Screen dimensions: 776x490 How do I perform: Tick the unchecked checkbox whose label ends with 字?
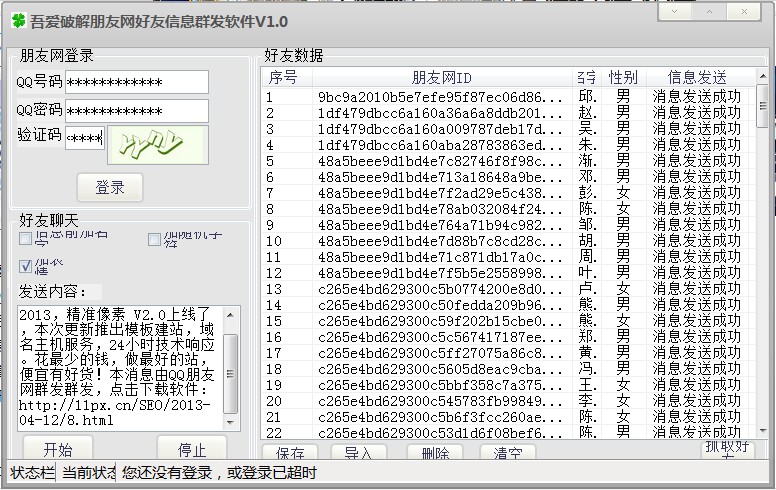pyautogui.click(x=25, y=240)
